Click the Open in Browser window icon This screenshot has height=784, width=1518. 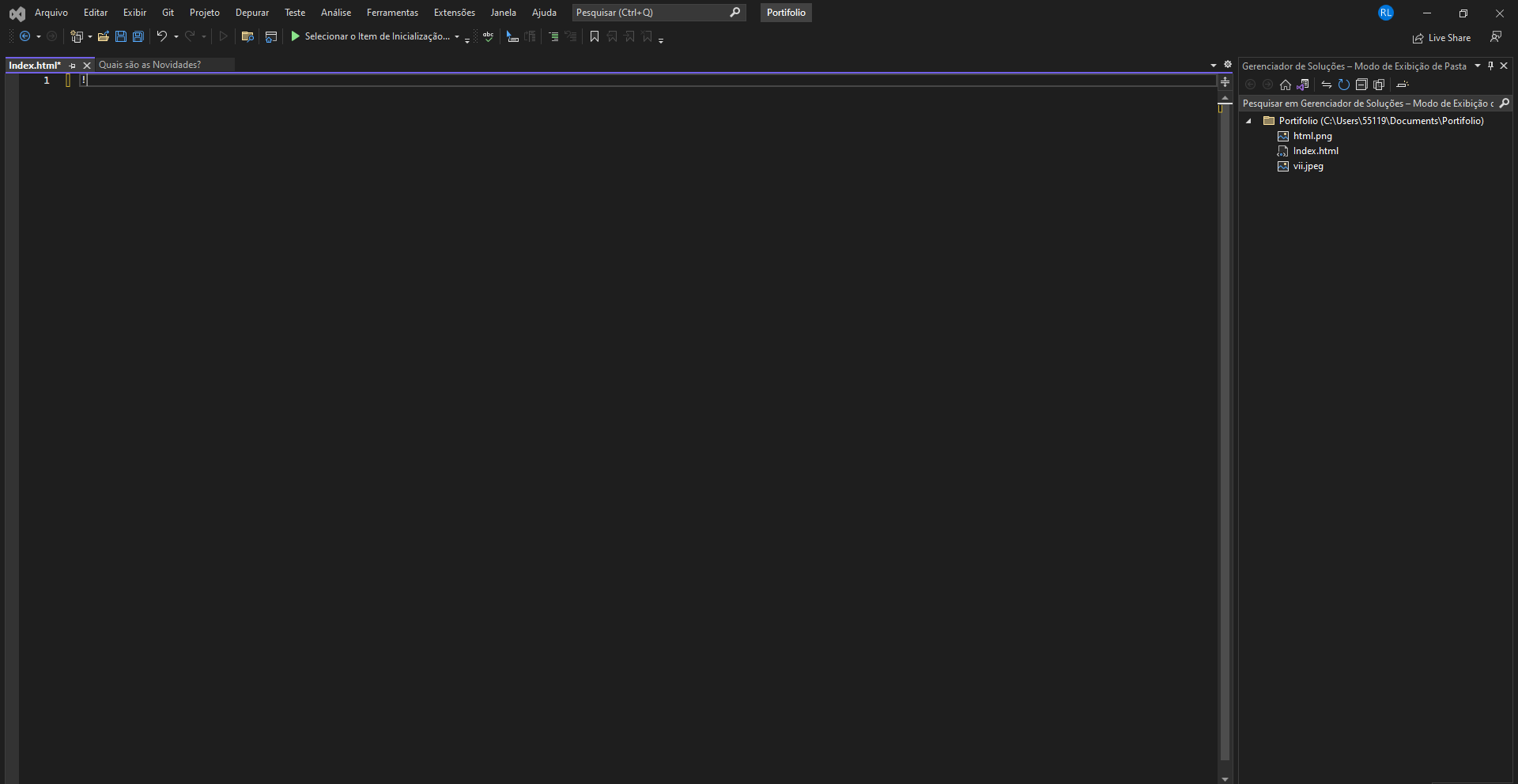[x=271, y=36]
